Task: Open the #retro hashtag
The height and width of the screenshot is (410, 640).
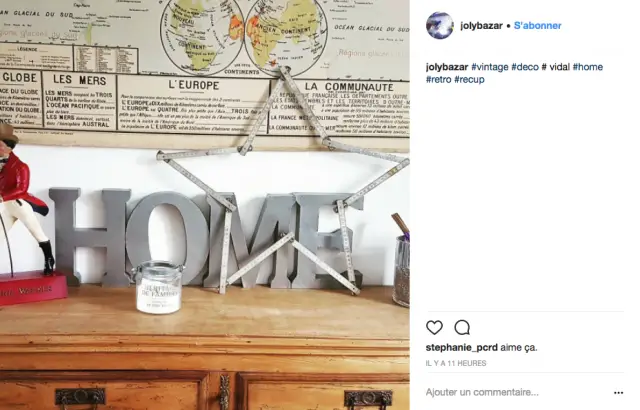Action: pyautogui.click(x=438, y=79)
